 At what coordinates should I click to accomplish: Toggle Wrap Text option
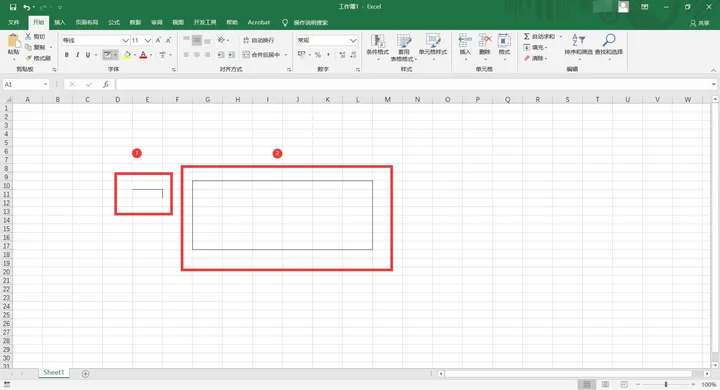(258, 40)
